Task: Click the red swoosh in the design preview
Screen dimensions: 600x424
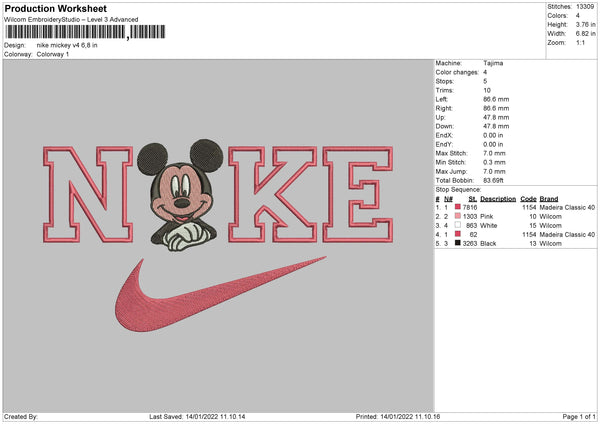Action: [220, 294]
